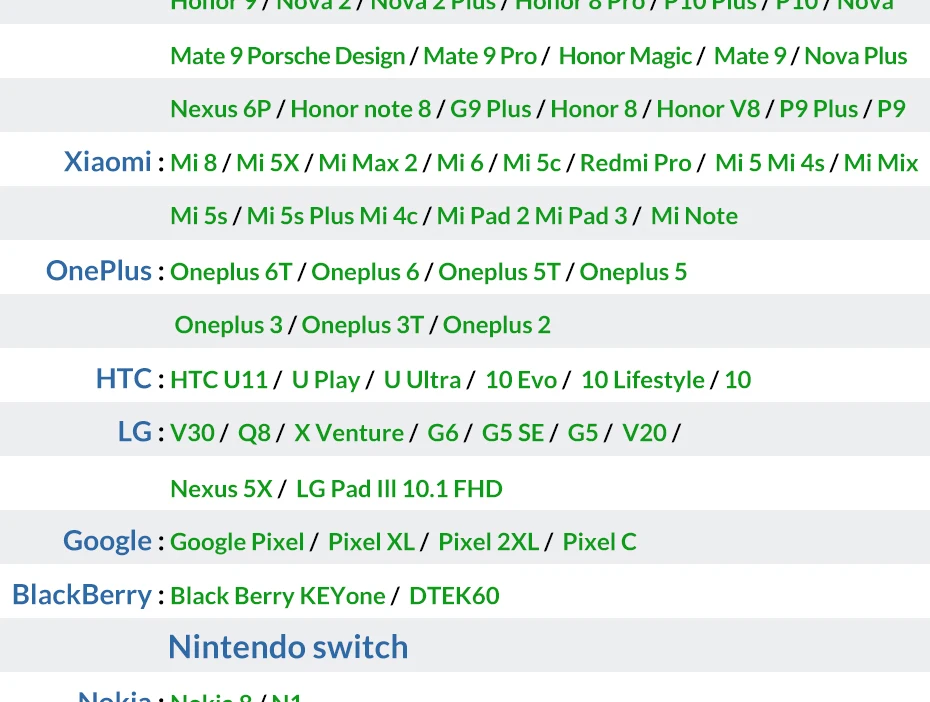Select Mate 9 Porsche Design text

click(x=288, y=56)
